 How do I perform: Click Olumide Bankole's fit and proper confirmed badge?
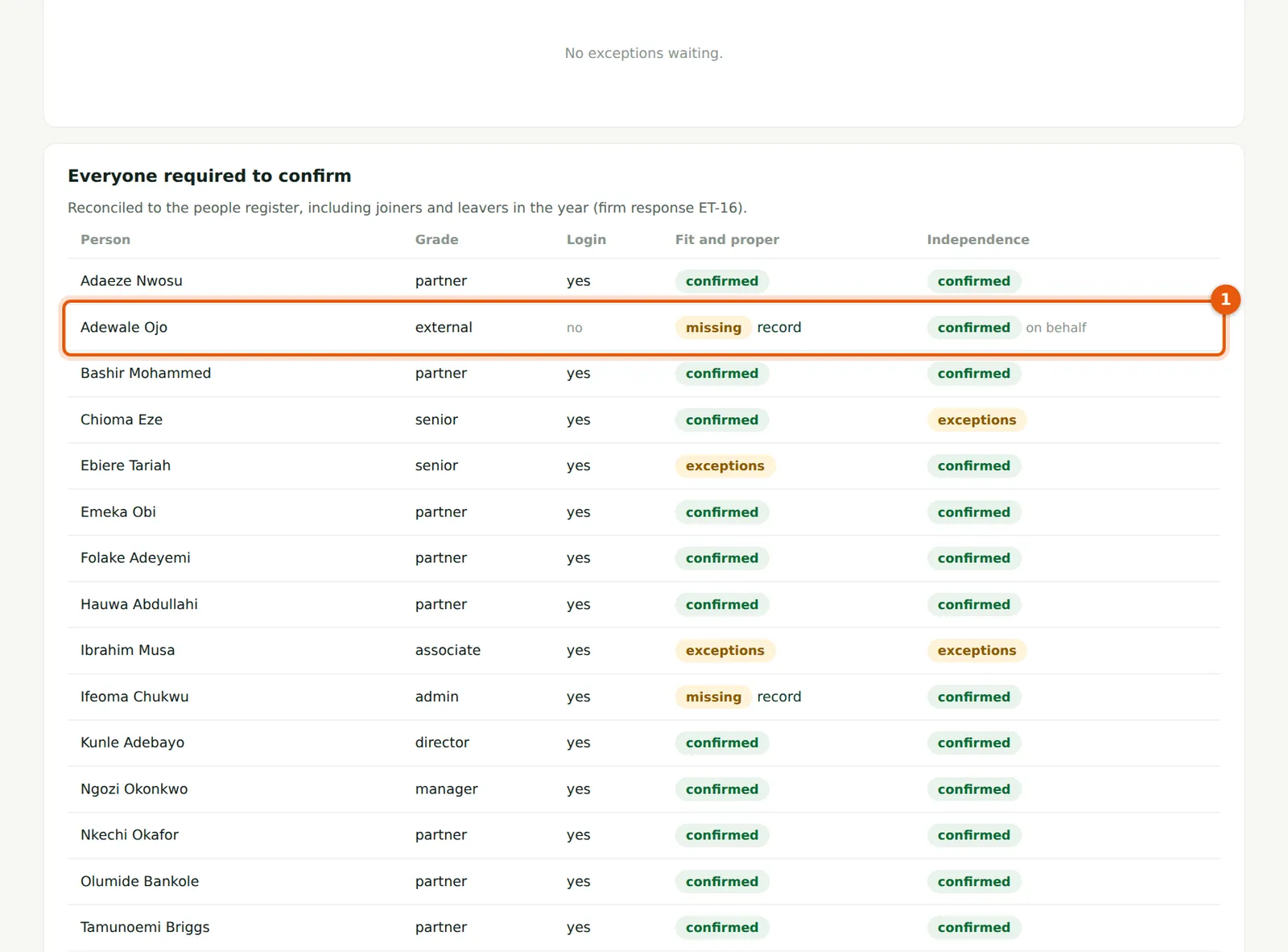(722, 881)
